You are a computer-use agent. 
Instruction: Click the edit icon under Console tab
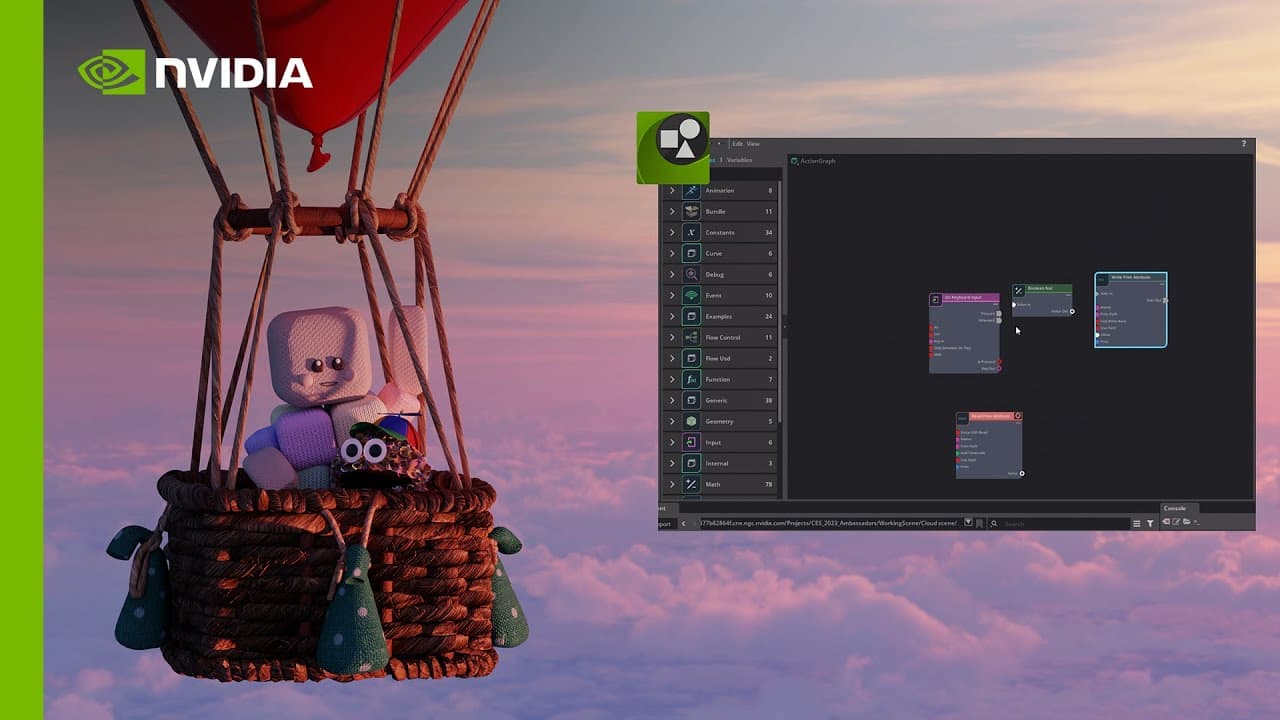(x=1176, y=522)
